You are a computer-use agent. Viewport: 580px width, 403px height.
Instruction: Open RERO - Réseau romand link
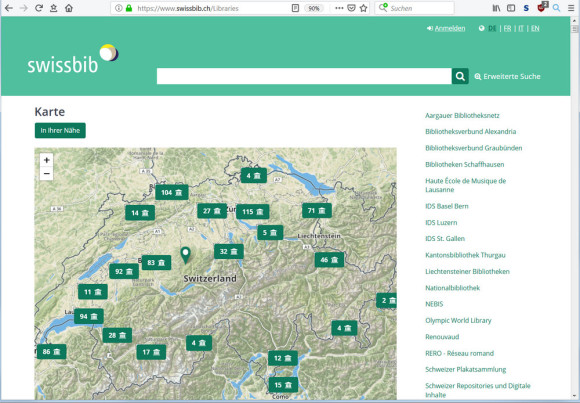(x=459, y=353)
